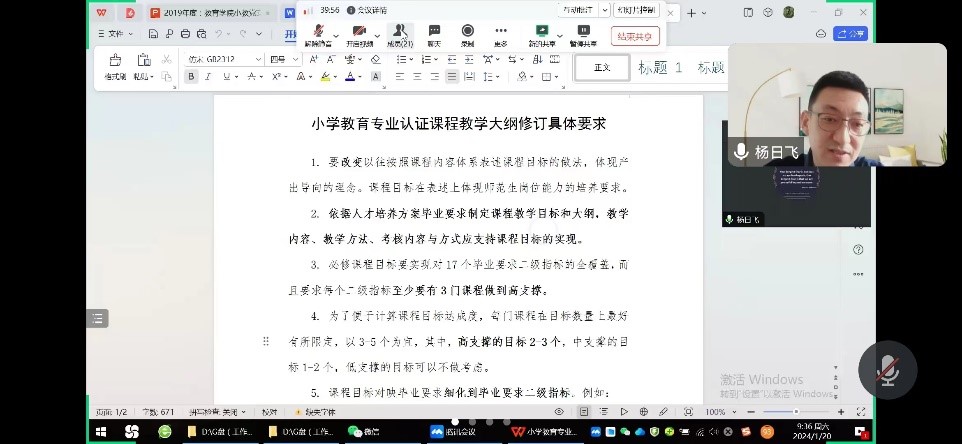Open the font name dropdown
The image size is (962, 444).
pyautogui.click(x=257, y=59)
